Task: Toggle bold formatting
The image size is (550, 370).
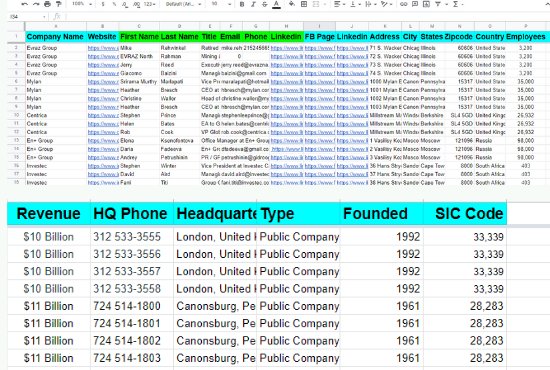Action: pyautogui.click(x=242, y=4)
